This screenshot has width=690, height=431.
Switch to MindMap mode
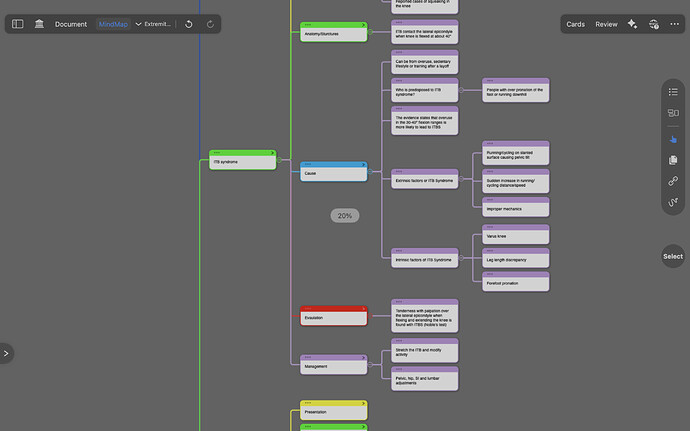pyautogui.click(x=113, y=24)
